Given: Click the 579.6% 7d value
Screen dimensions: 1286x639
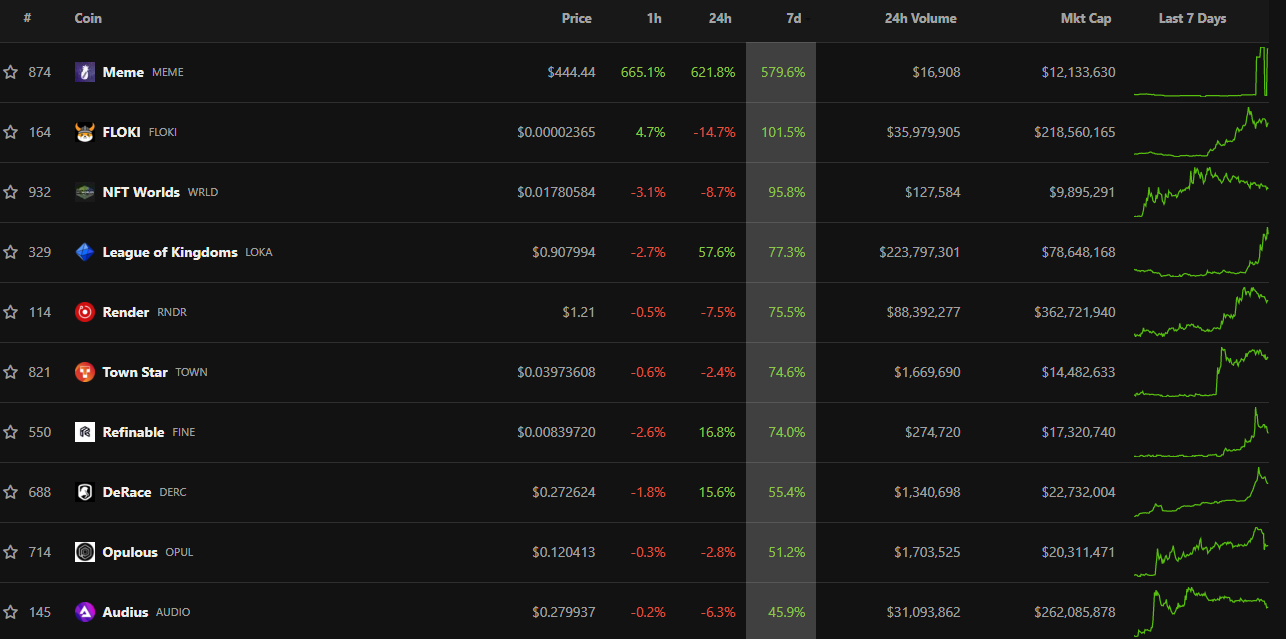Looking at the screenshot, I should coord(783,72).
